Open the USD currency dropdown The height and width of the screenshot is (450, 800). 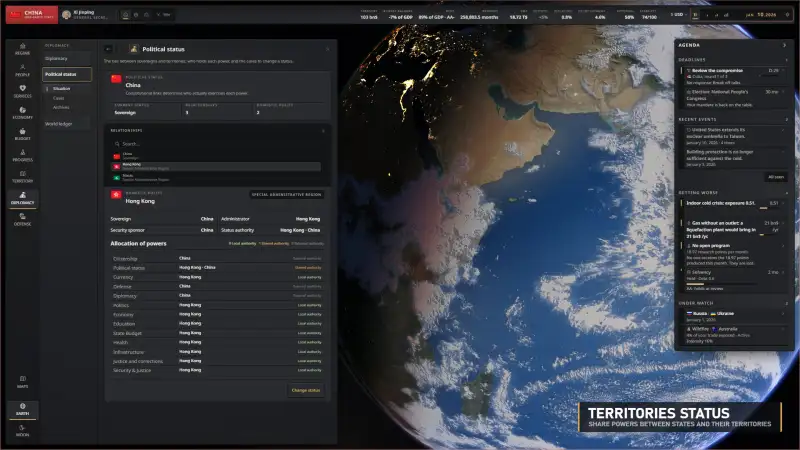tap(678, 15)
